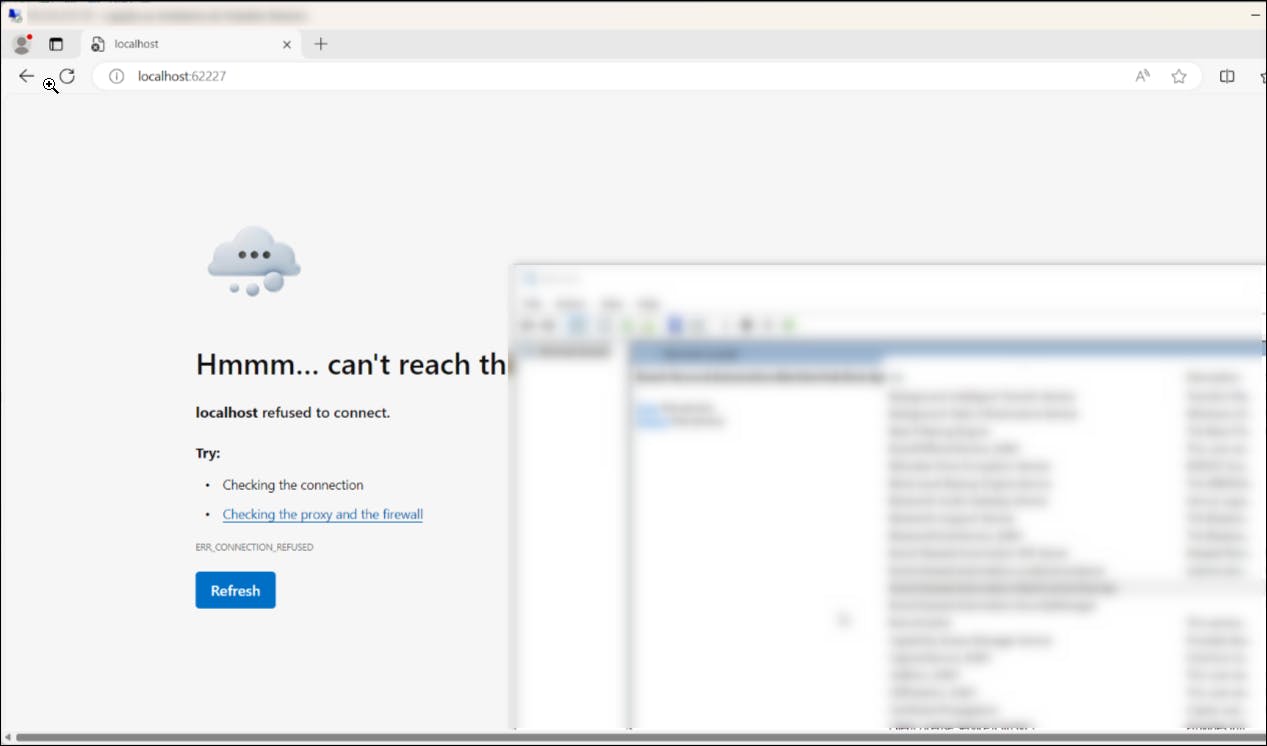Open the 'Checking the proxy and the firewall' link
This screenshot has height=746, width=1267.
click(322, 514)
